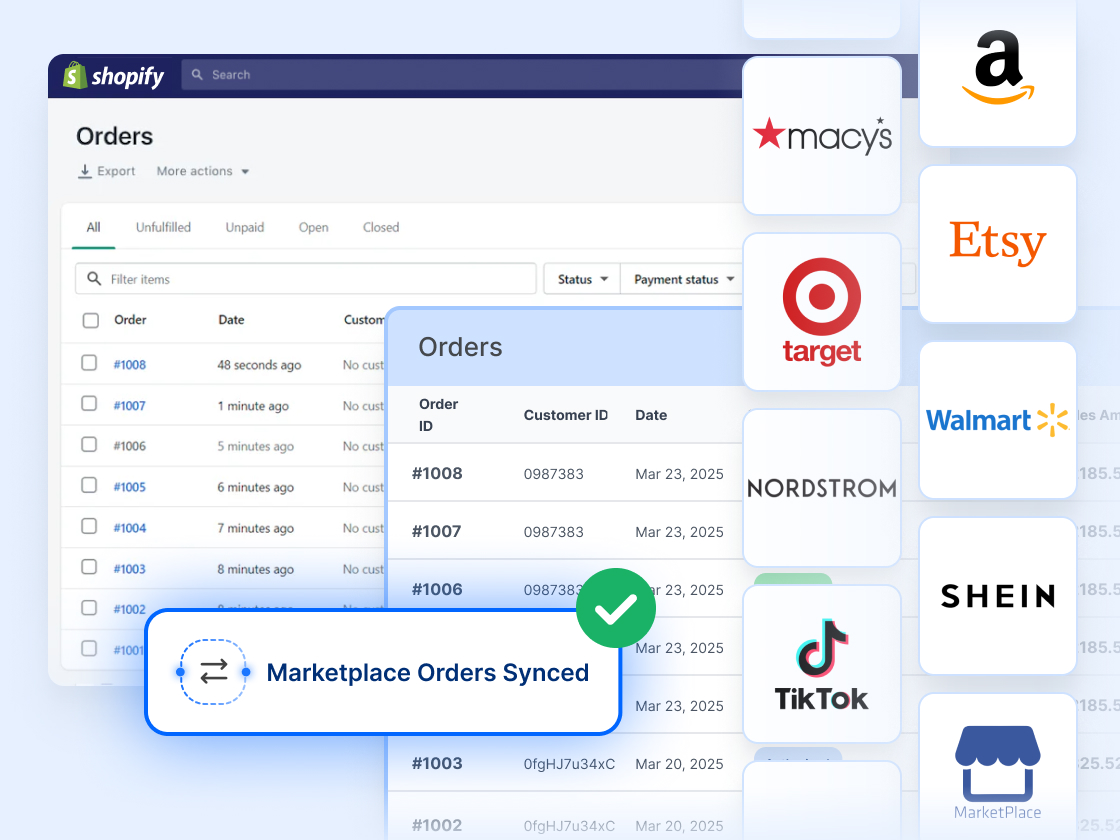Click the Order column header in Shopify

tap(130, 320)
